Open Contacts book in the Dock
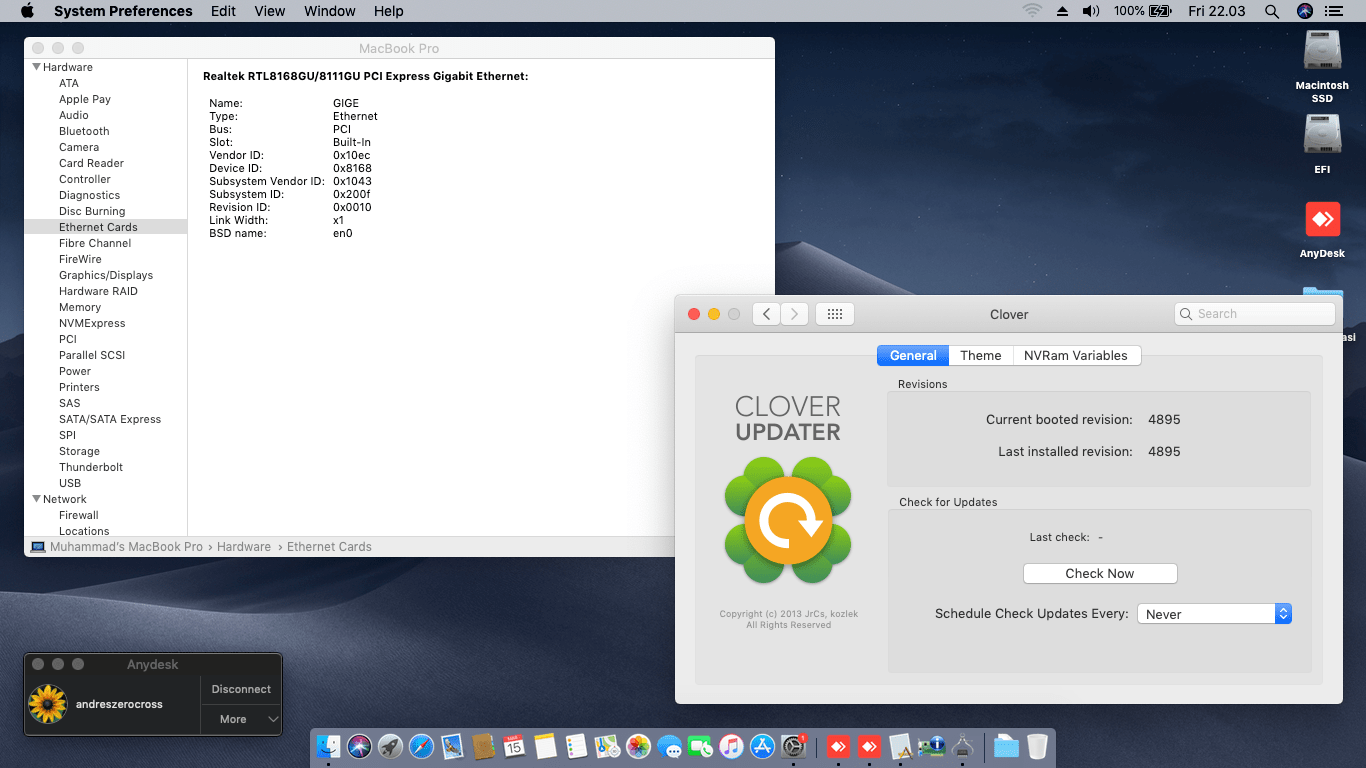The image size is (1366, 768). tap(484, 746)
